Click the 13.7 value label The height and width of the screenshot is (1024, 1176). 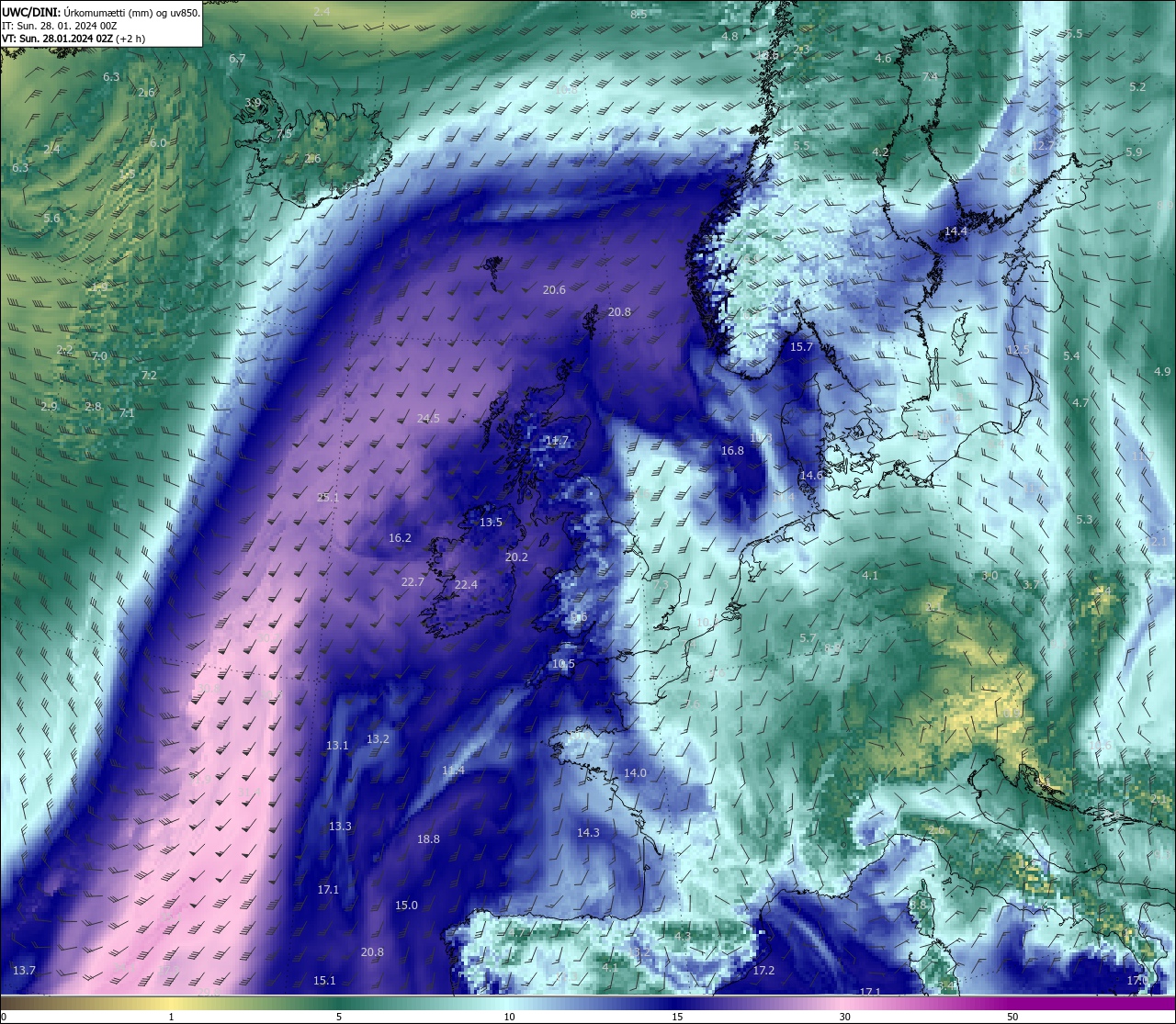pyautogui.click(x=24, y=970)
